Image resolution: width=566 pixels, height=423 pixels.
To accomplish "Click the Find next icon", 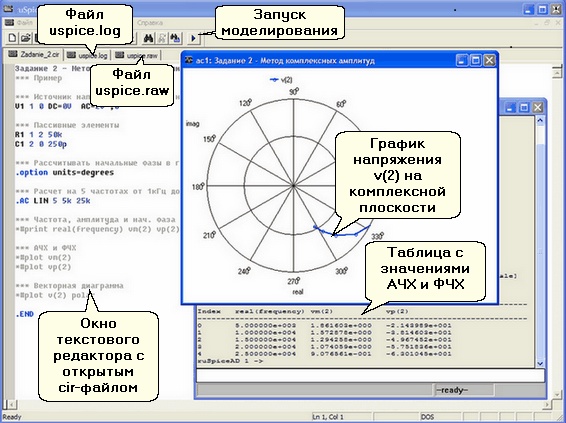I will click(162, 38).
